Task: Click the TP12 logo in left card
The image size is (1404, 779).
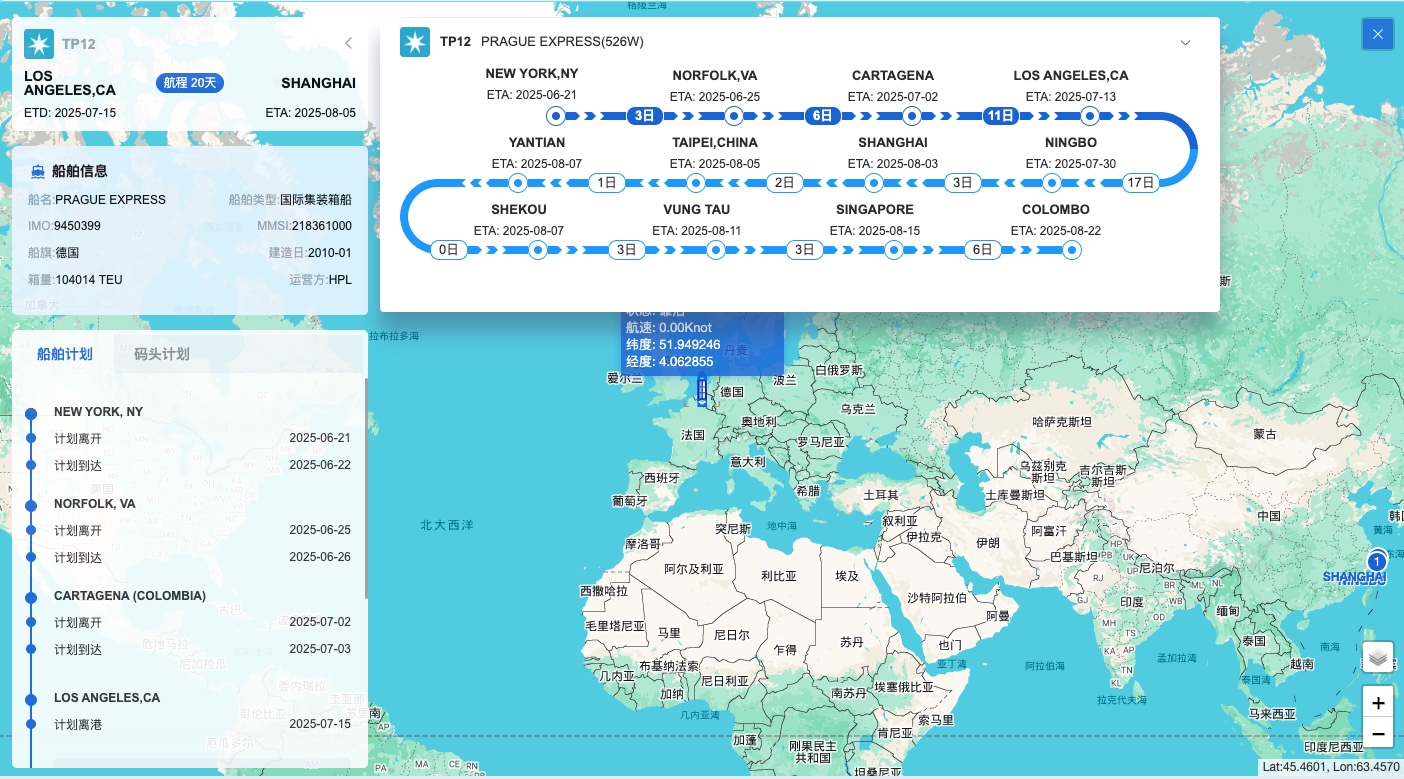Action: click(x=39, y=44)
